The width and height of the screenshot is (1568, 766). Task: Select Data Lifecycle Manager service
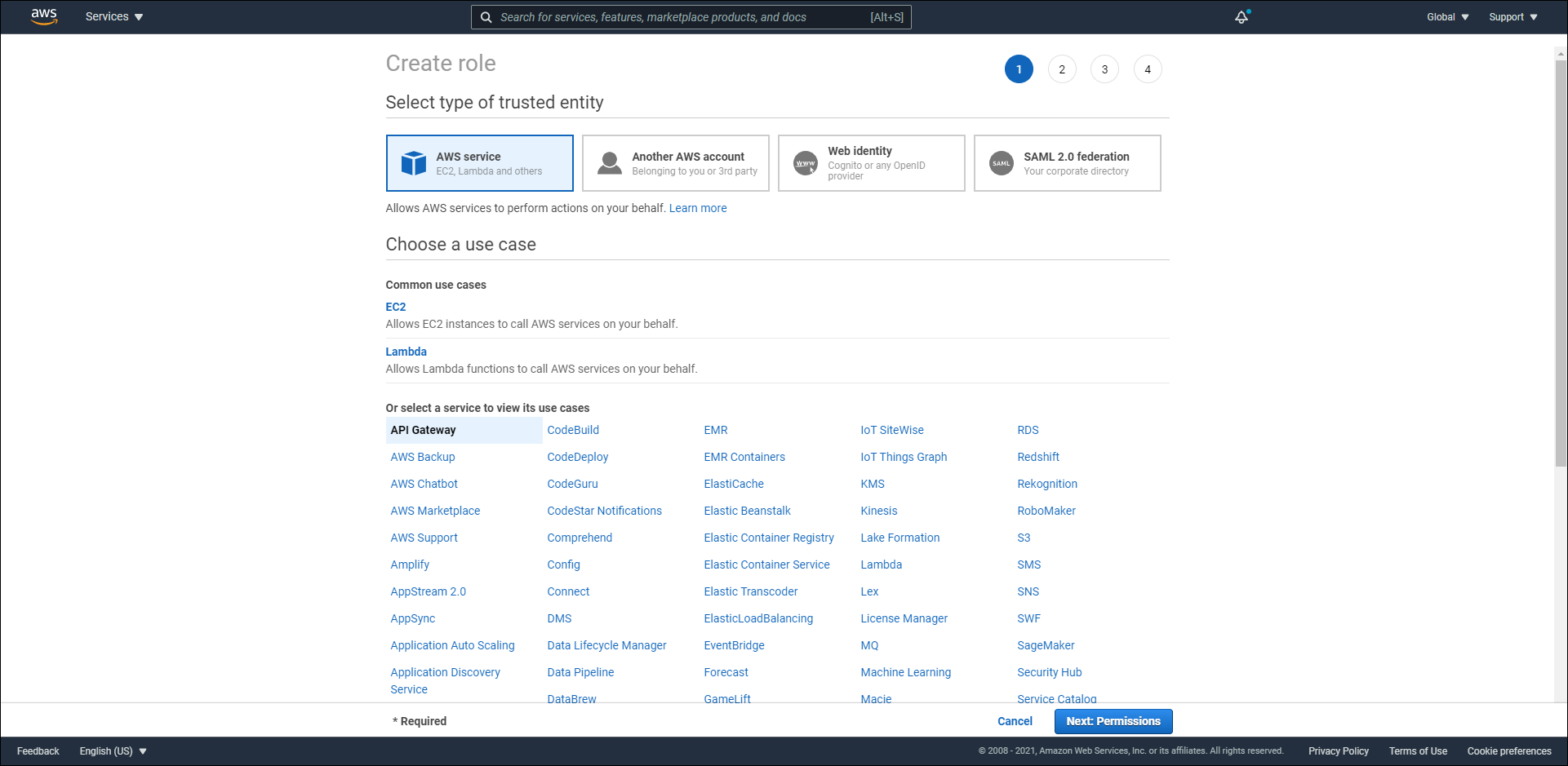[607, 645]
